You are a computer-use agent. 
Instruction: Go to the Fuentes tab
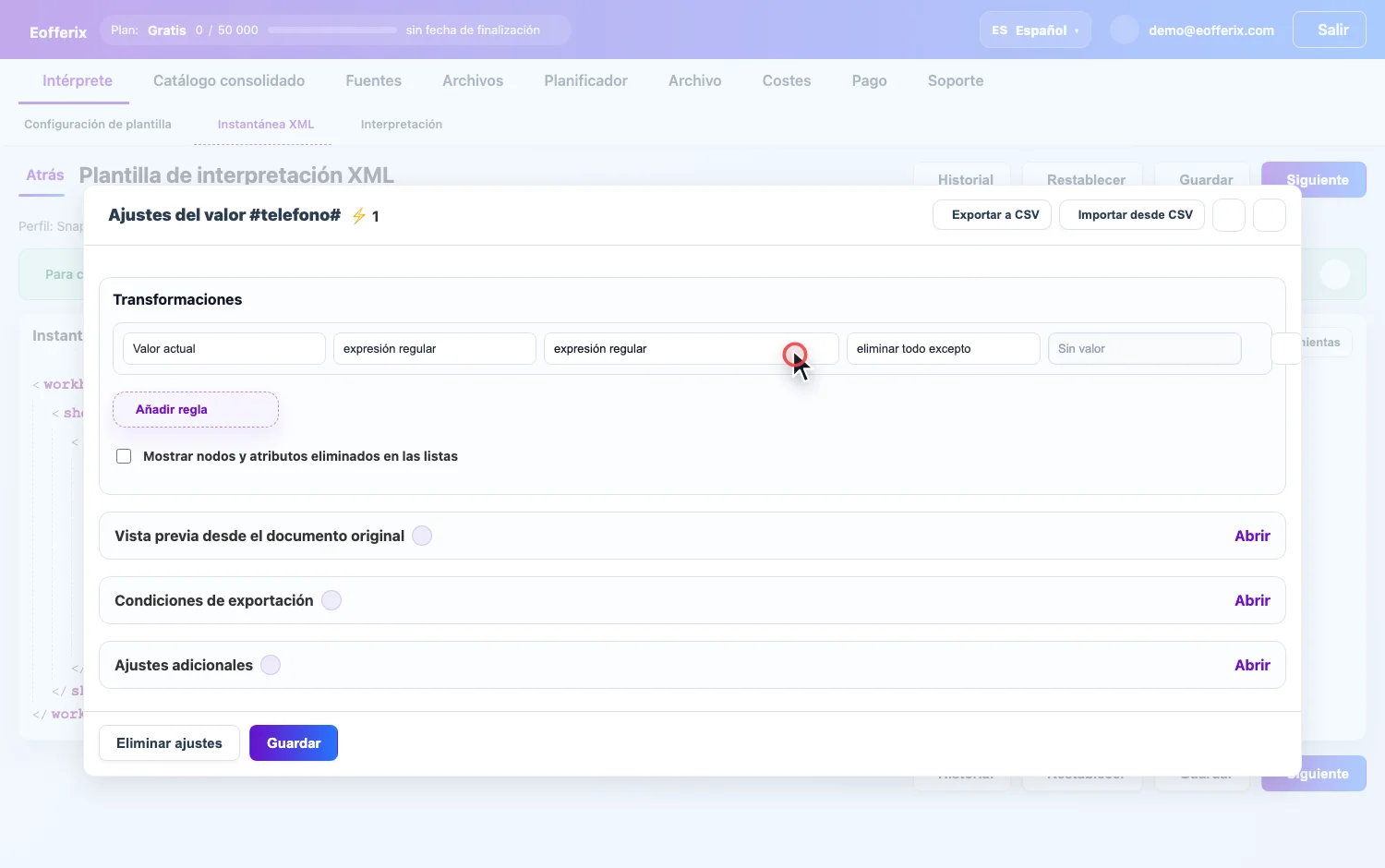point(374,81)
